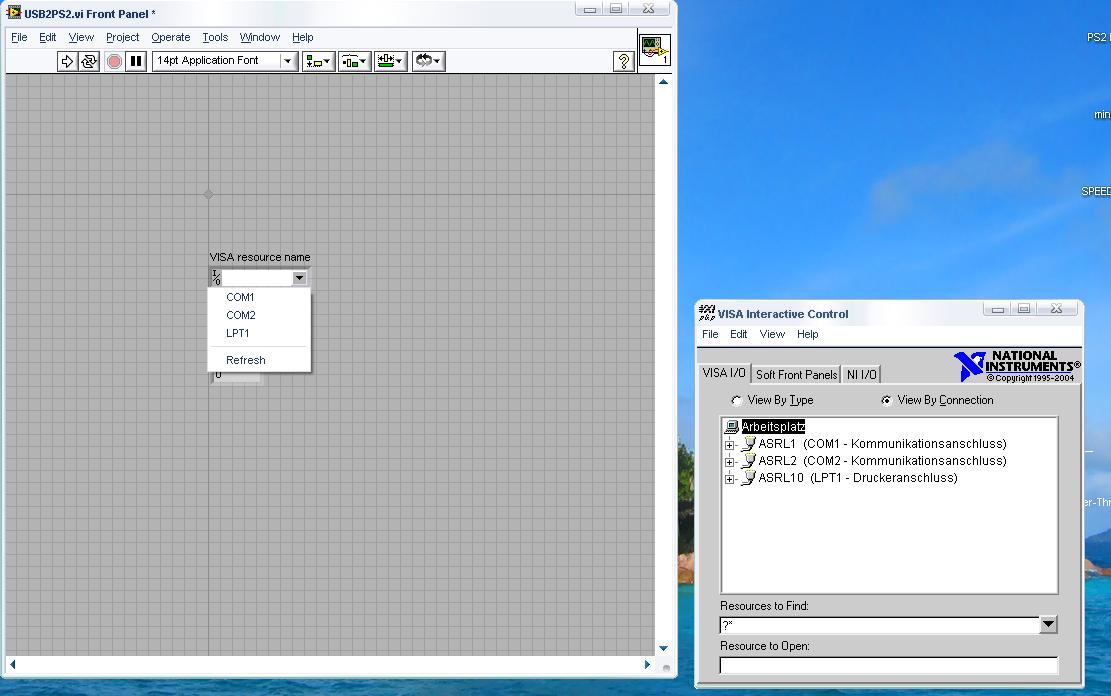Open VISA Interactive Control Edit menu

coord(738,335)
